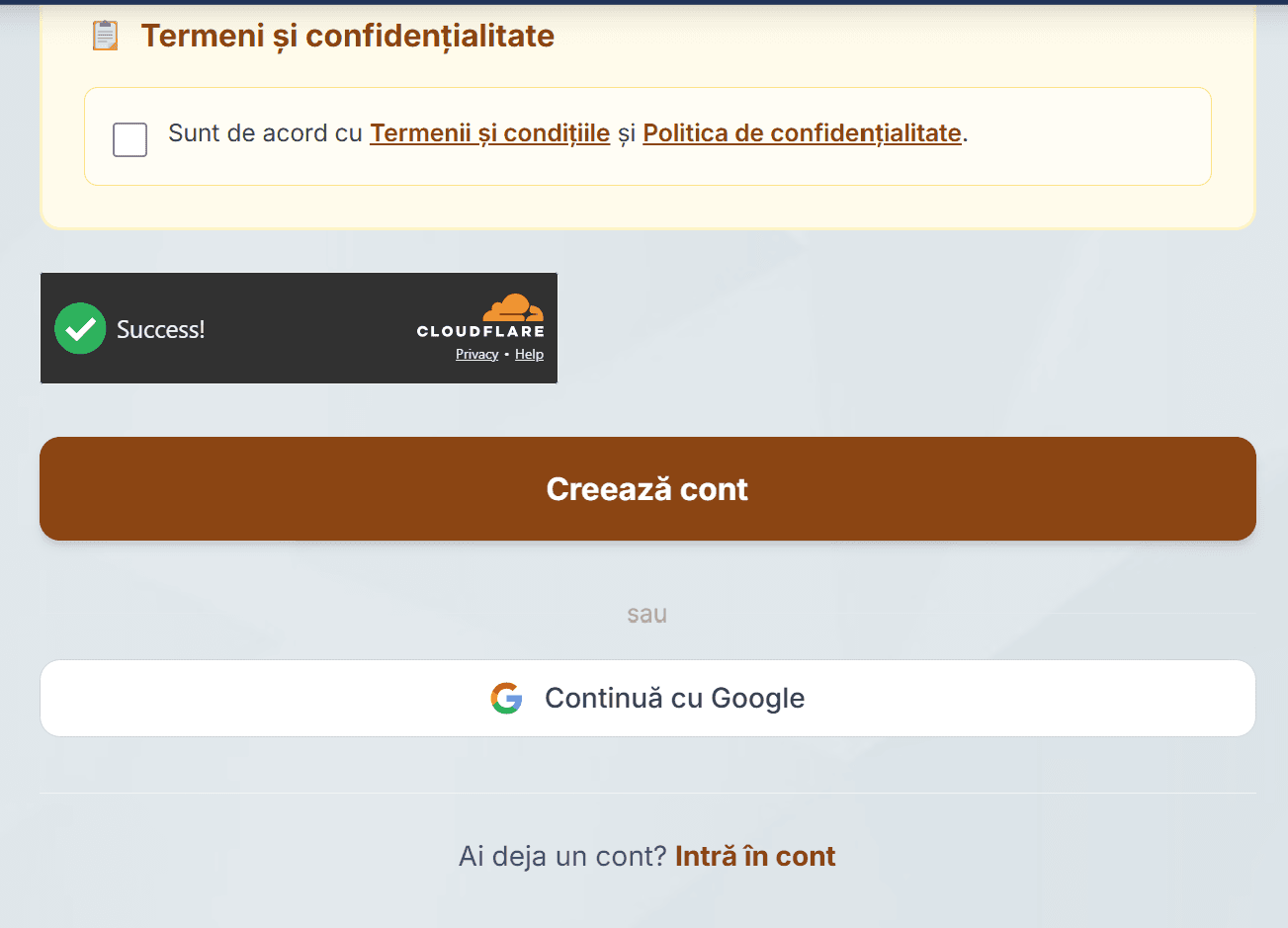Screen dimensions: 1288x928
Task: Open the Cloudflare Help link
Action: click(x=529, y=354)
